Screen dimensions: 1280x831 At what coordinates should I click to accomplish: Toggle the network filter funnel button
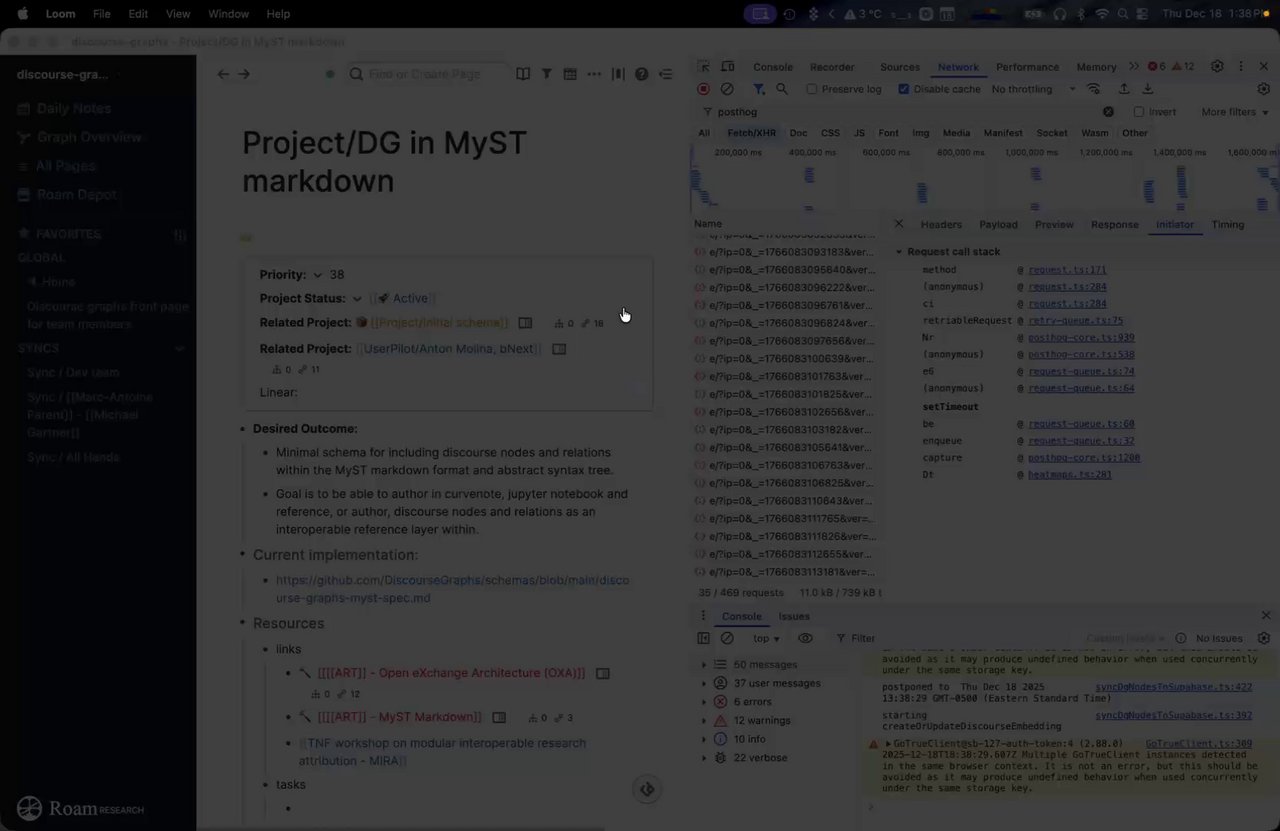point(758,89)
